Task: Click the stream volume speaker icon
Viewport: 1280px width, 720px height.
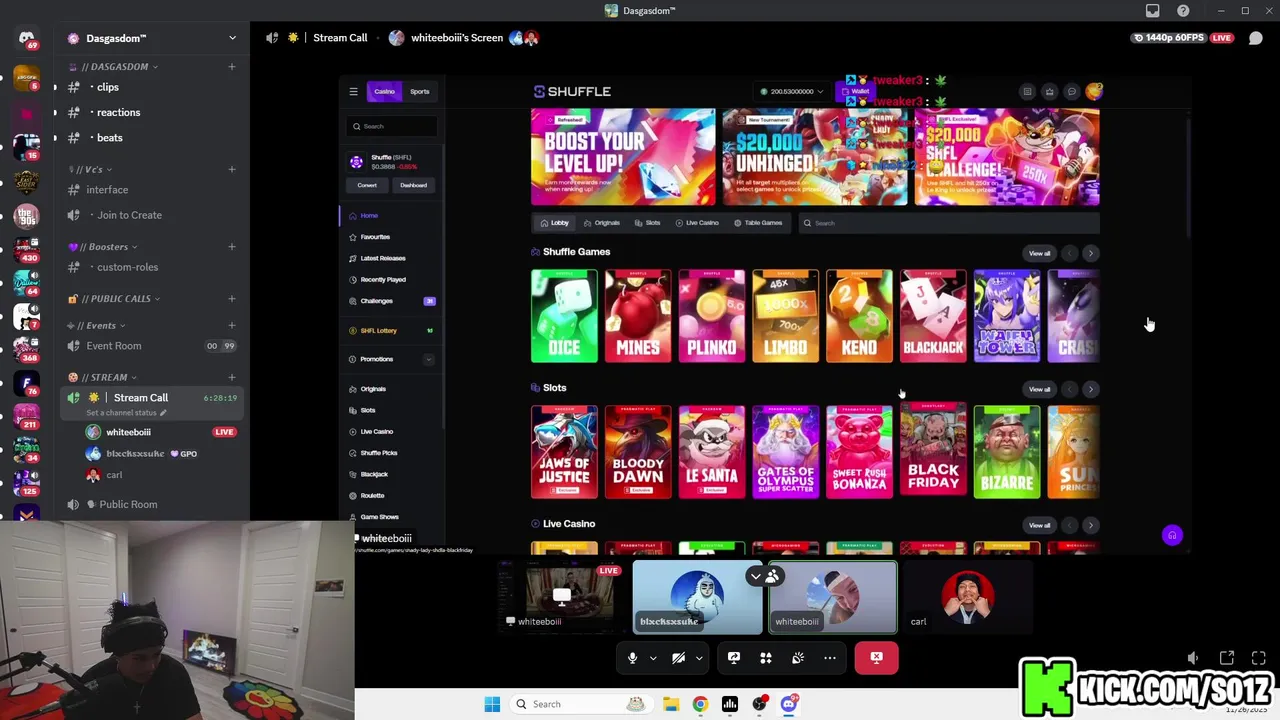Action: pos(1193,658)
